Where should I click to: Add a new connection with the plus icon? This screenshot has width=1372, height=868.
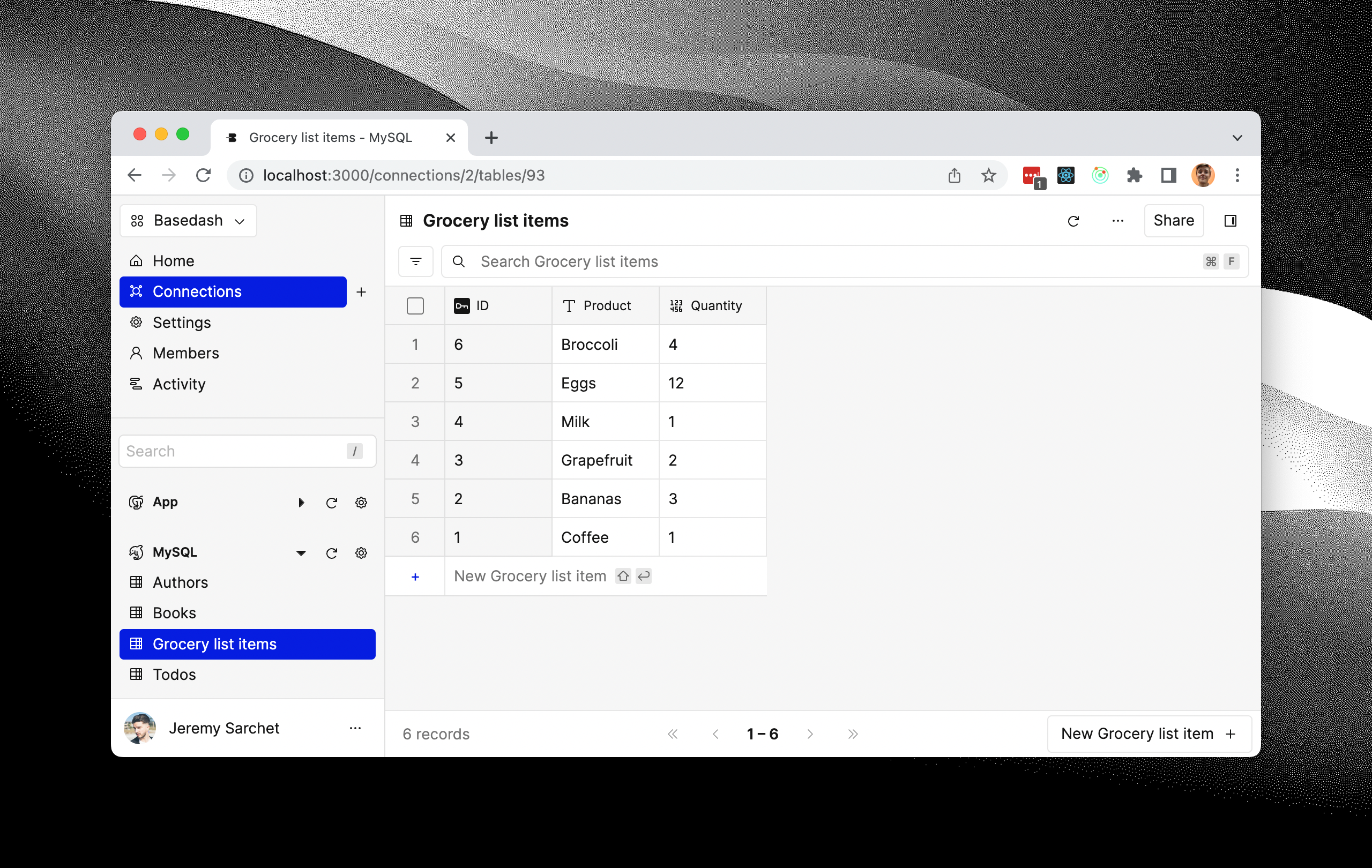(362, 291)
